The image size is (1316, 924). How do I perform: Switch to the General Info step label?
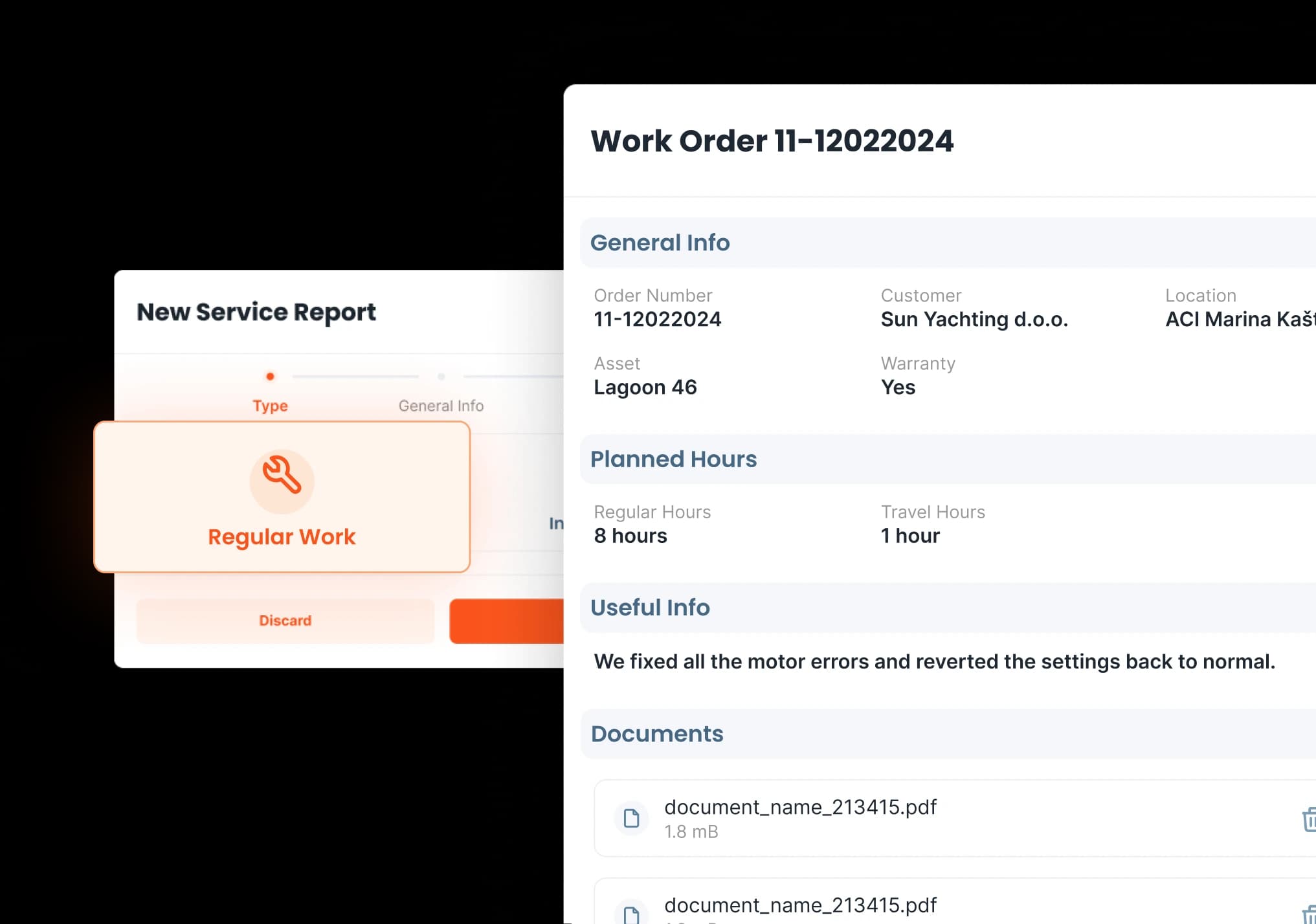coord(441,405)
